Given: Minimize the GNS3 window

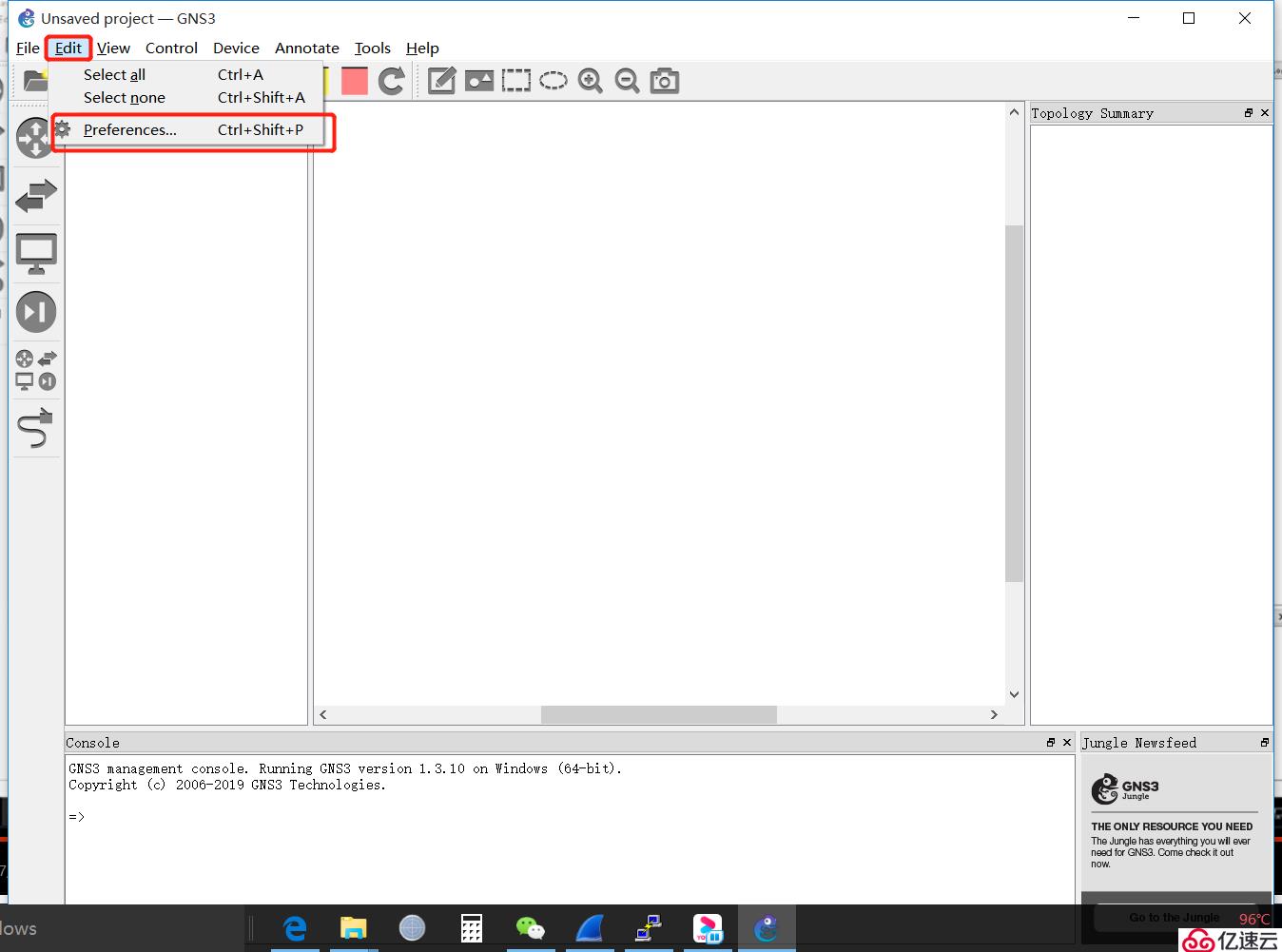Looking at the screenshot, I should [1134, 18].
